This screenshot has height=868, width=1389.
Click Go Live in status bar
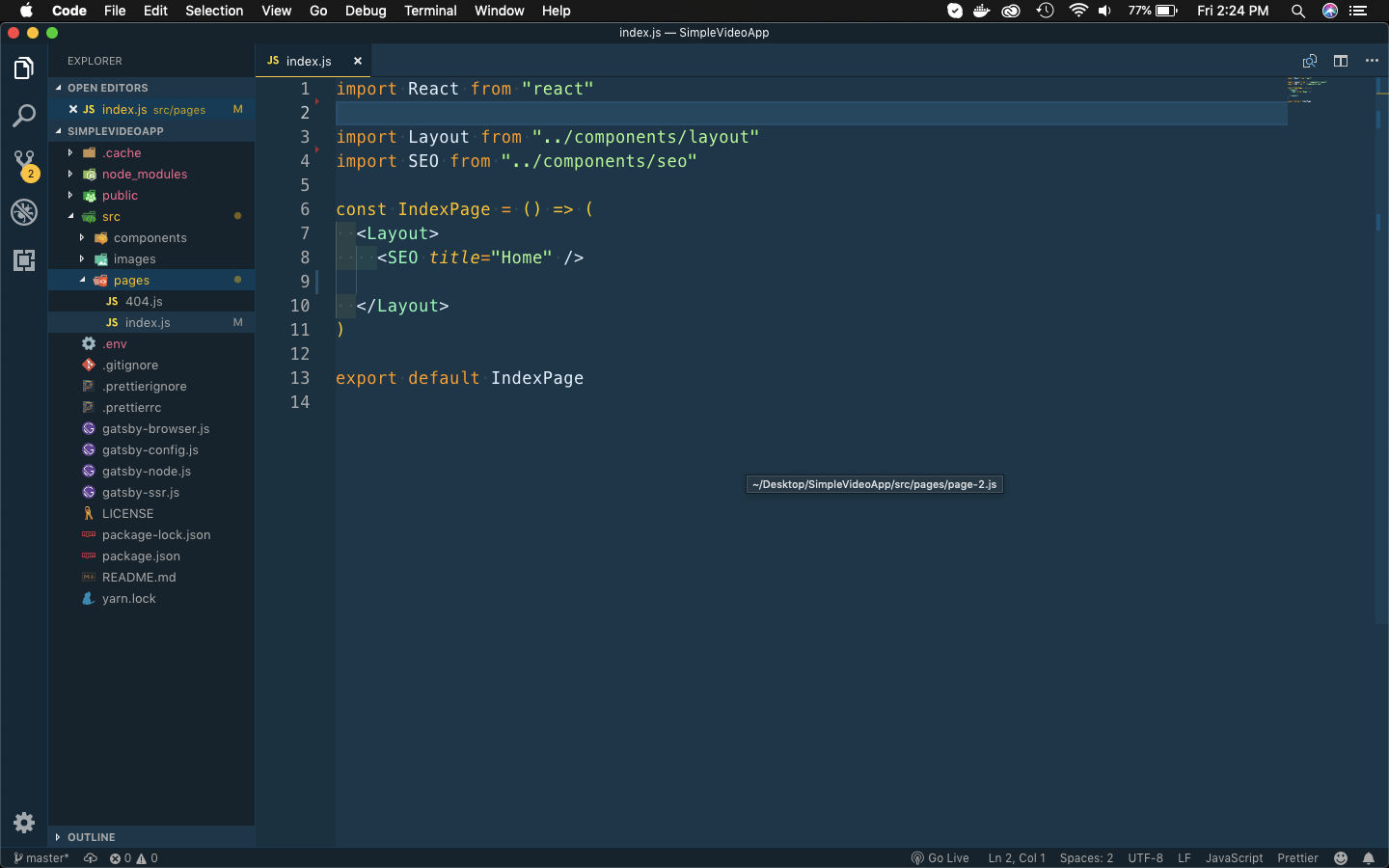point(940,858)
